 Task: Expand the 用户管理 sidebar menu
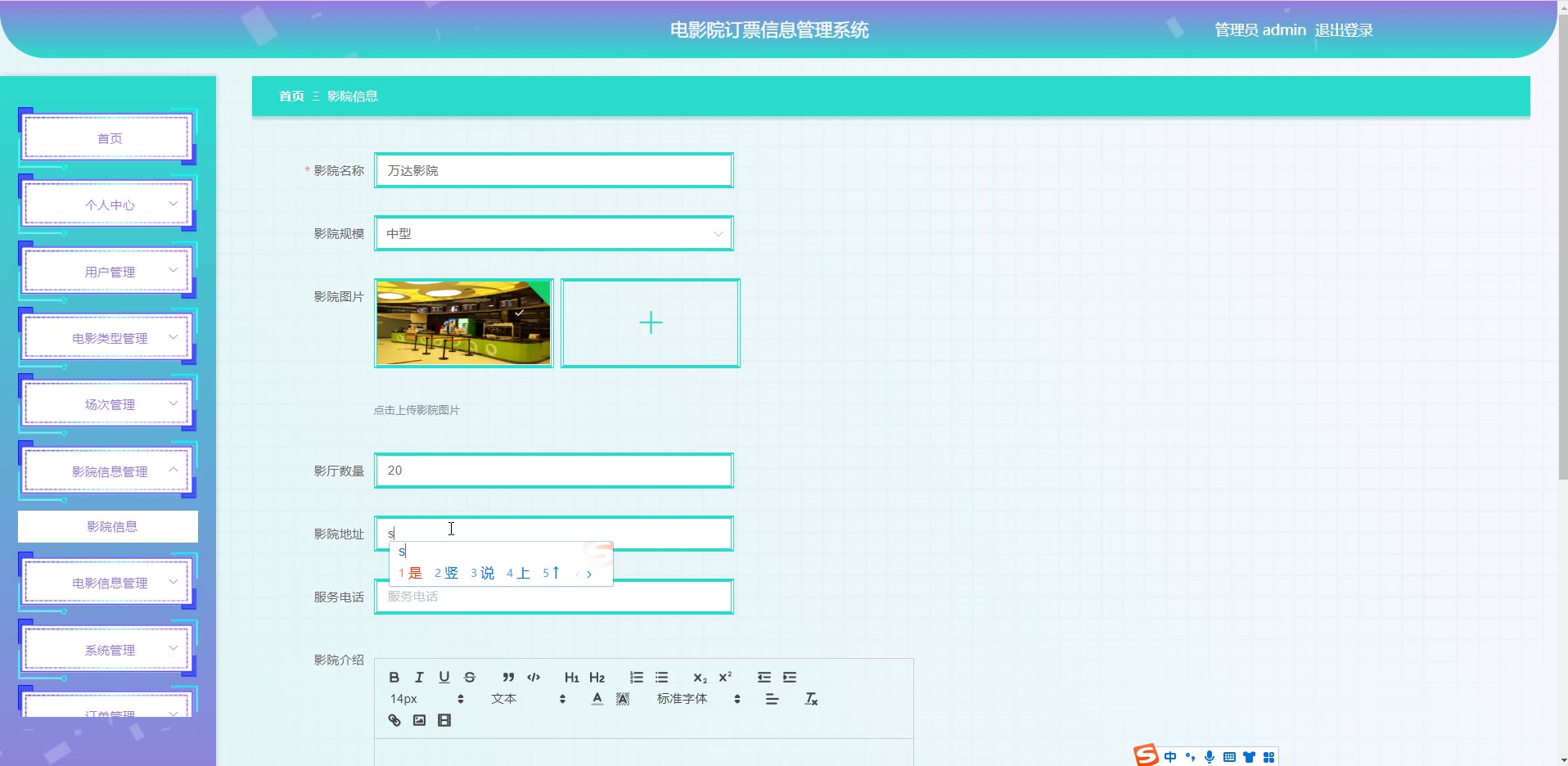[x=107, y=272]
